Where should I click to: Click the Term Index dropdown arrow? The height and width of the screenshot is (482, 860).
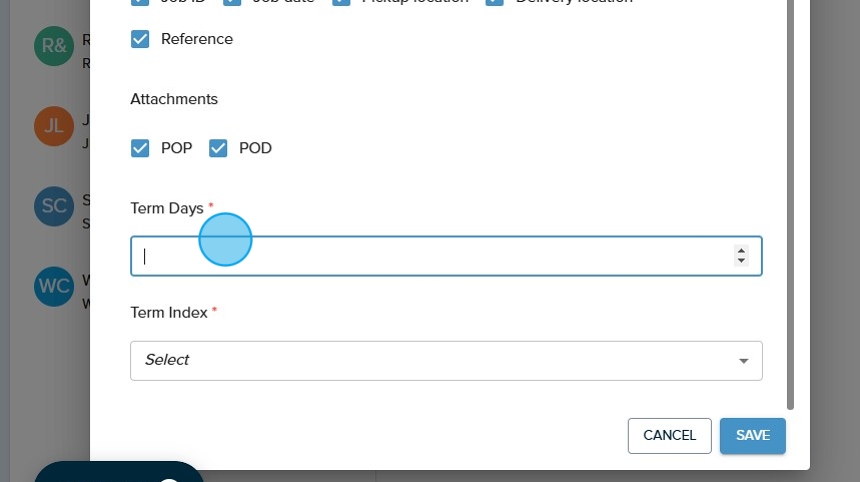(743, 361)
